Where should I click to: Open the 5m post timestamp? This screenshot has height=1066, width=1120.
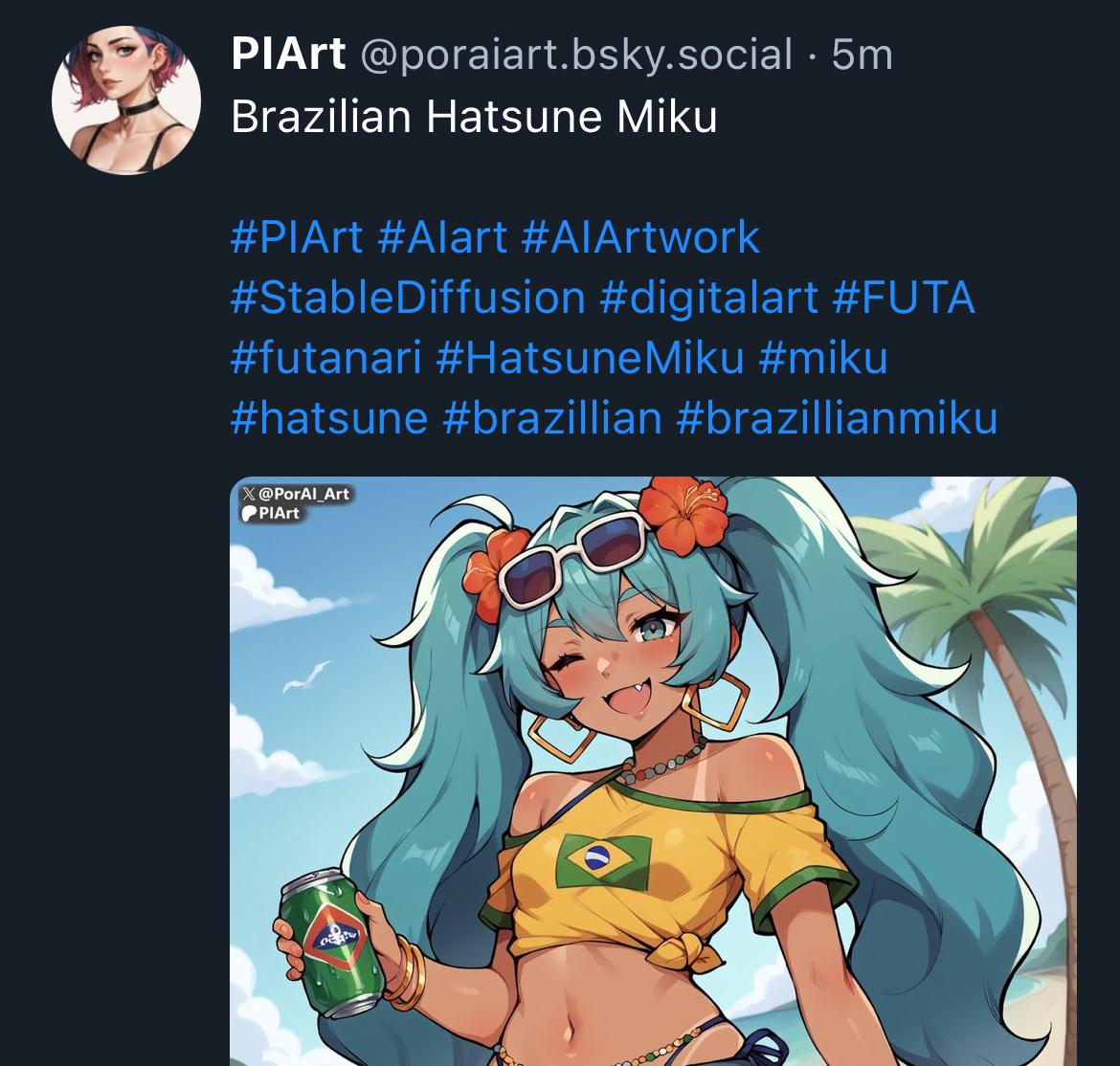coord(862,55)
